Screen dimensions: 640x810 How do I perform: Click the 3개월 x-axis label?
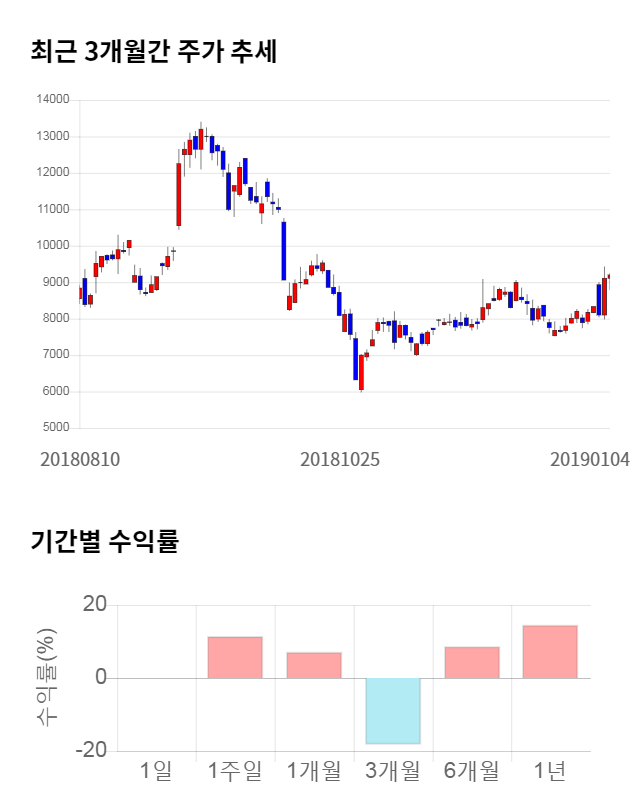click(392, 771)
